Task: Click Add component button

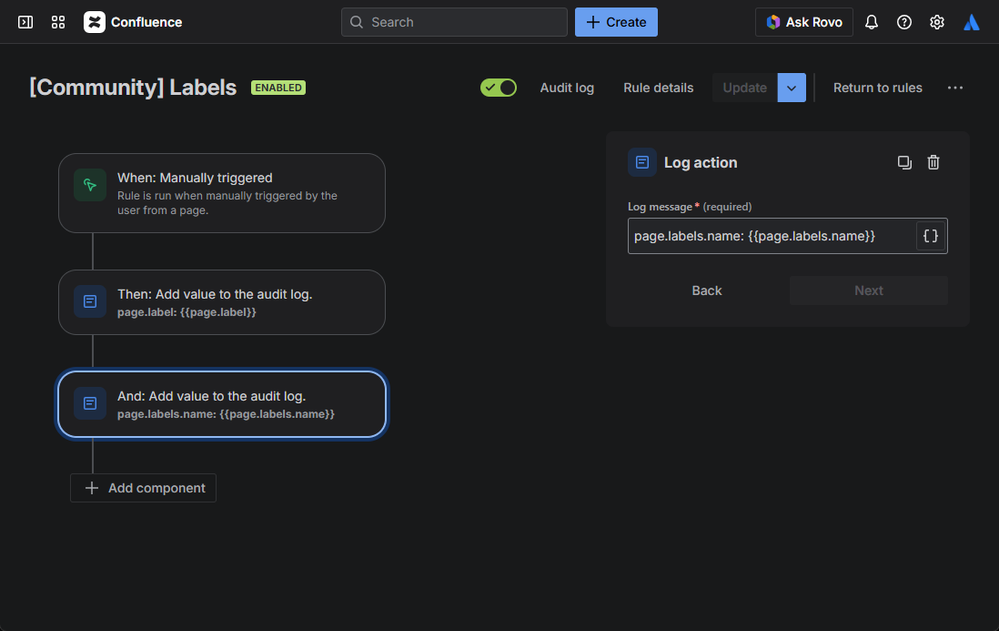Action: (143, 488)
